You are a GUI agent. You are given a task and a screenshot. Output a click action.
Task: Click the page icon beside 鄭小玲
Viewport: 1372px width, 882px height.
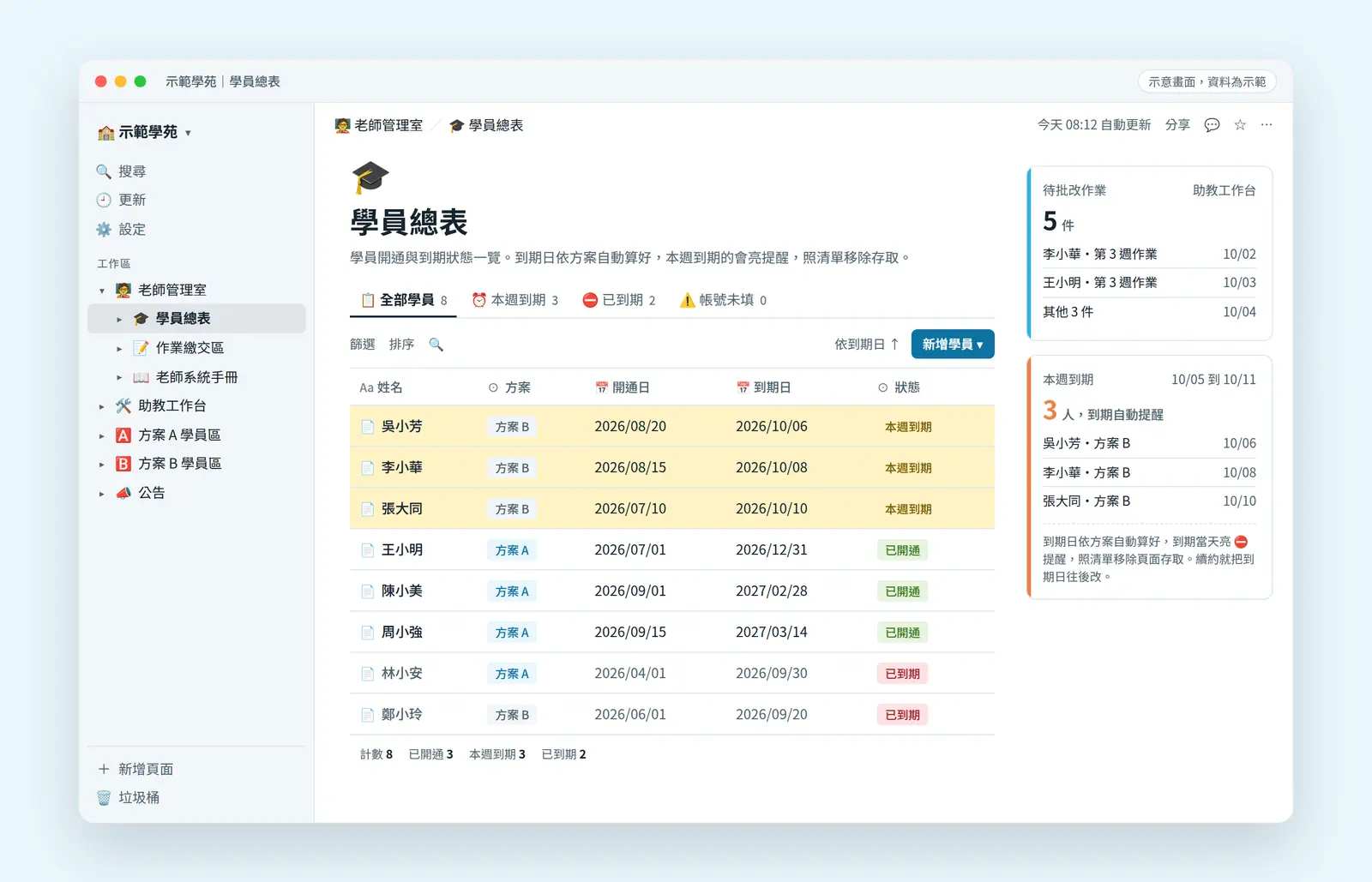pyautogui.click(x=367, y=715)
